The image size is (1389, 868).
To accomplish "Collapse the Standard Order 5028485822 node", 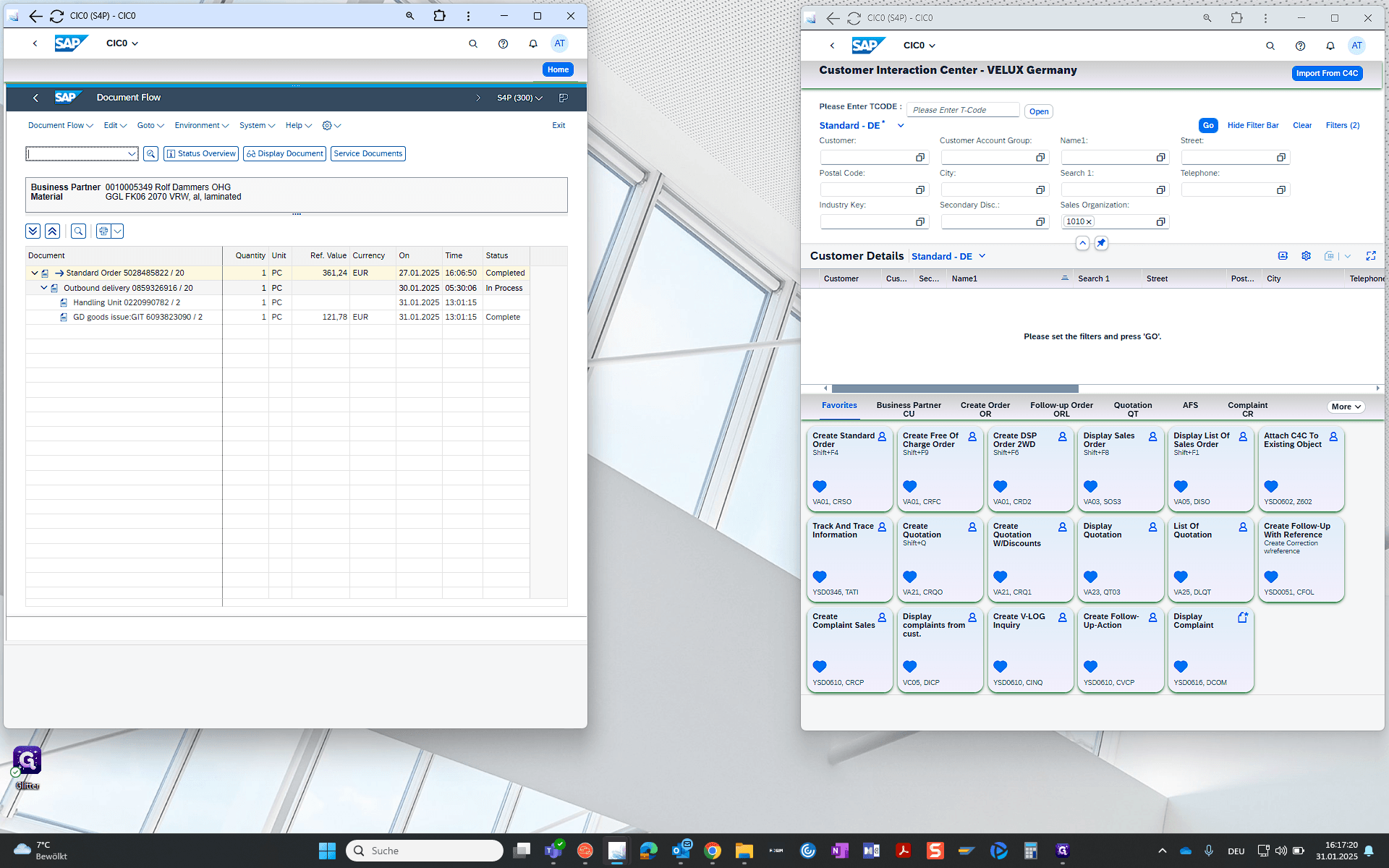I will 34,273.
